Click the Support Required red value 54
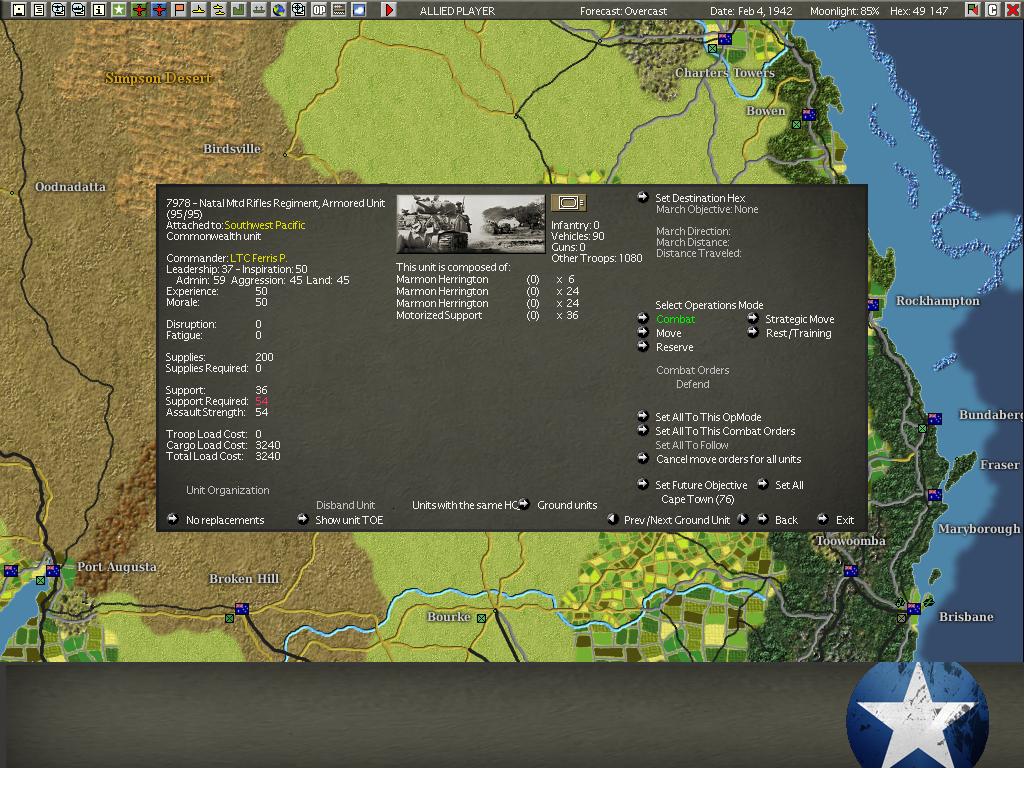The height and width of the screenshot is (786, 1024). click(x=261, y=401)
